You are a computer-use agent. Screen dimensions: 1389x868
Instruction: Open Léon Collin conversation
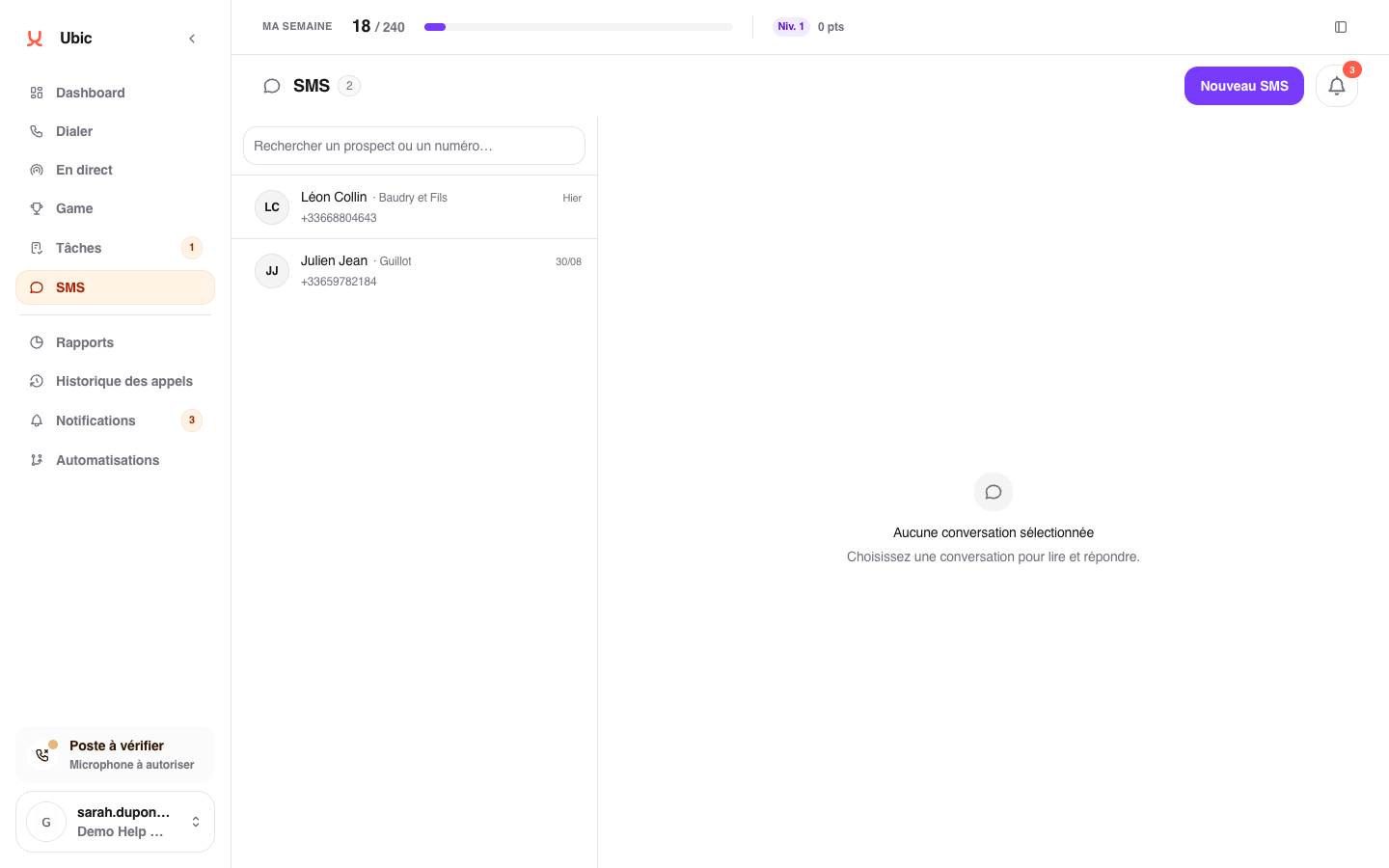pyautogui.click(x=414, y=207)
